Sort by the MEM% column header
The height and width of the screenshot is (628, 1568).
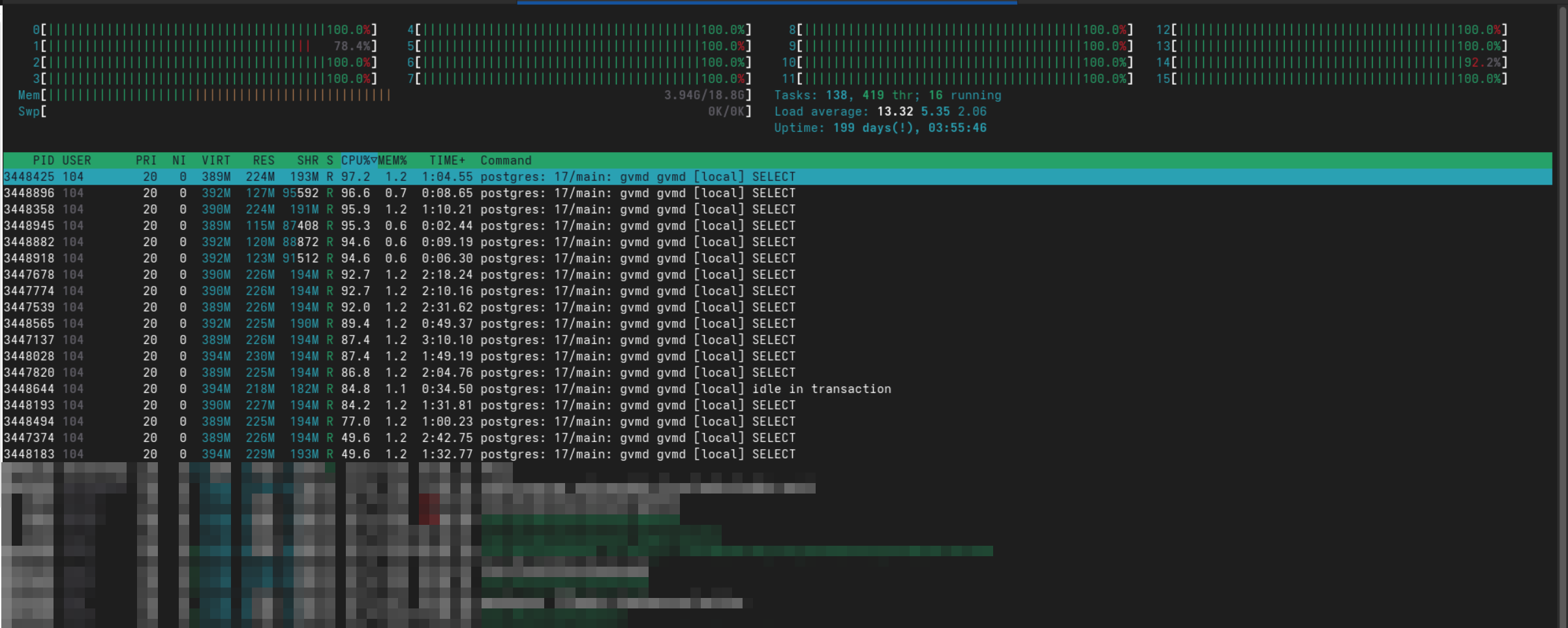point(392,161)
